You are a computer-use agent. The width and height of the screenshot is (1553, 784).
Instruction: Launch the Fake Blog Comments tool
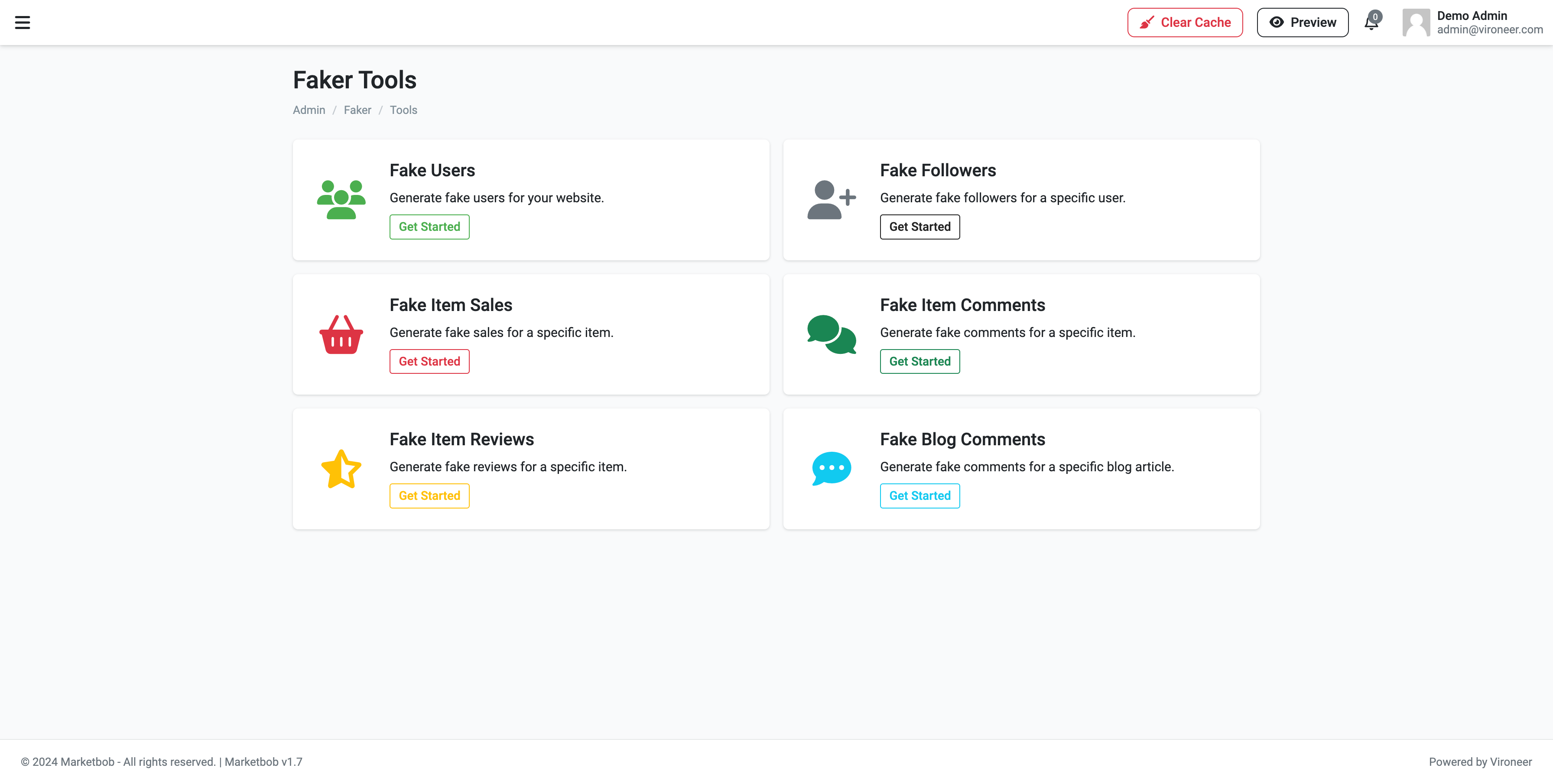[919, 496]
